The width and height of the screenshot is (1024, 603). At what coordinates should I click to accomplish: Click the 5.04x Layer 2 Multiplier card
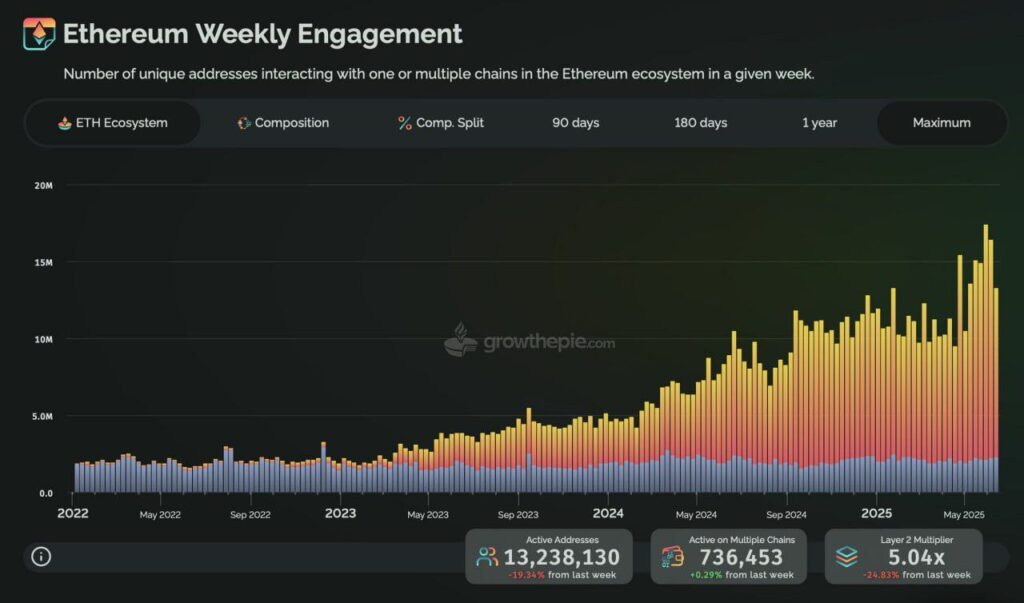tap(903, 557)
